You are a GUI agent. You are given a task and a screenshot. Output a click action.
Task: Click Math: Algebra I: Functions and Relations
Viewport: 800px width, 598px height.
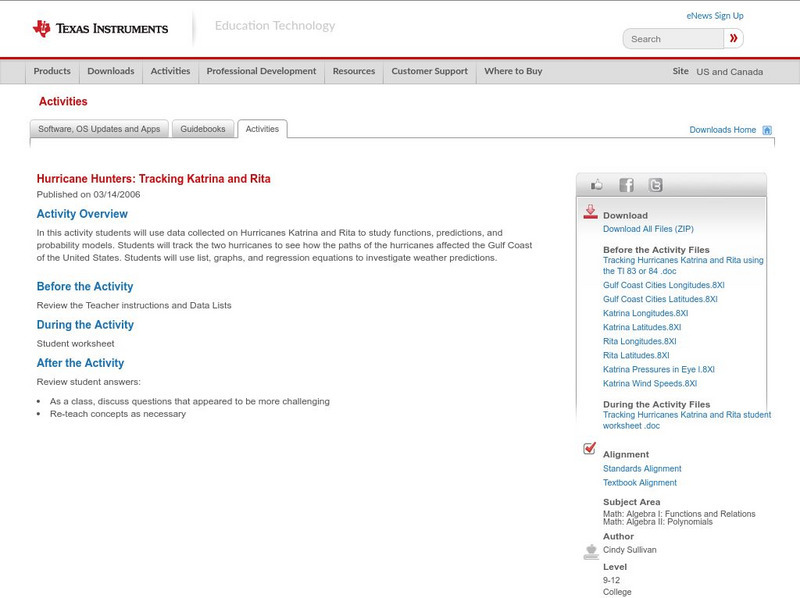point(679,514)
